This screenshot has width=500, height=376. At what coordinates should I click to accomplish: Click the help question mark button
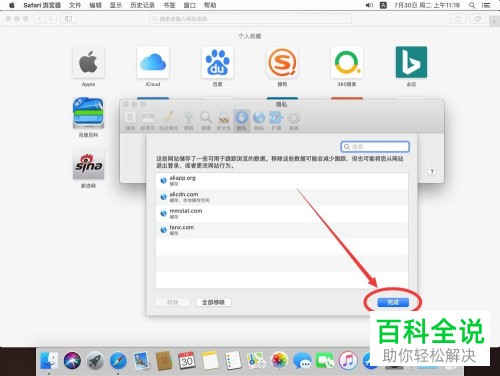point(432,172)
